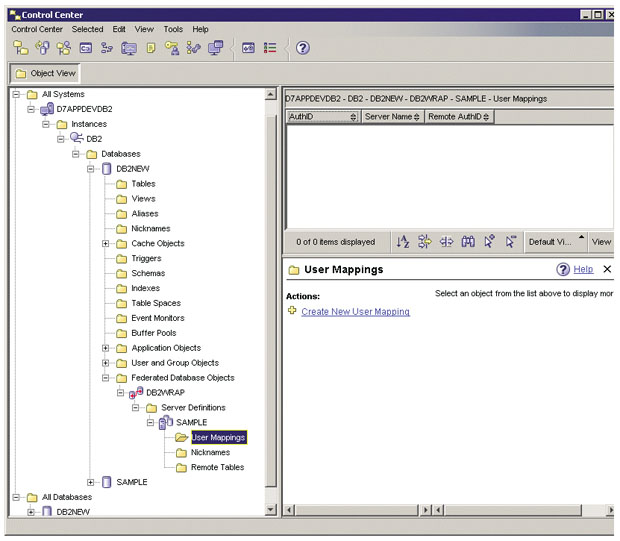Open Satellite Administration Center toolbar icon

pyautogui.click(x=64, y=48)
